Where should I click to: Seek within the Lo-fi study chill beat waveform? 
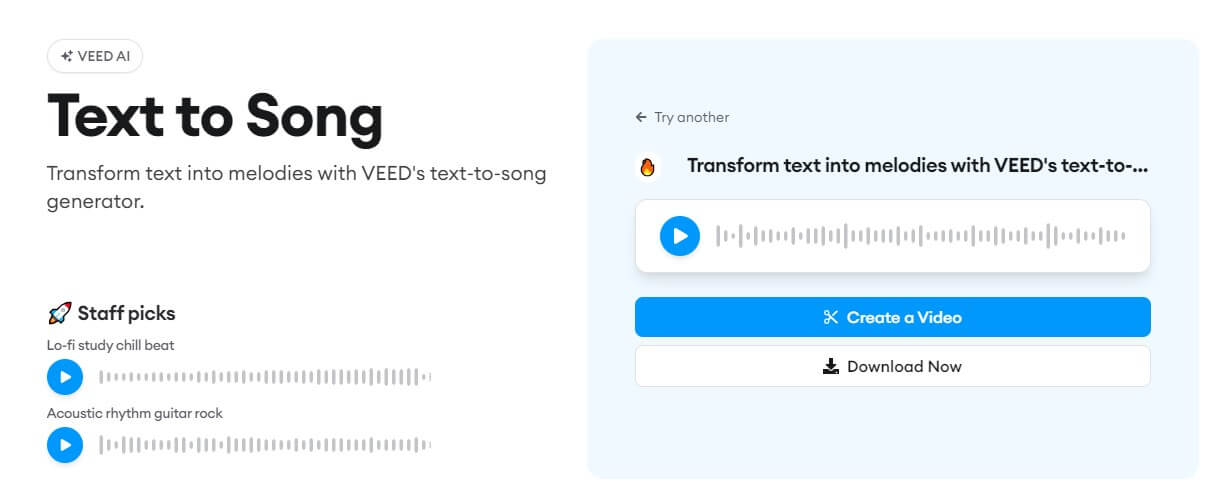[x=265, y=377]
